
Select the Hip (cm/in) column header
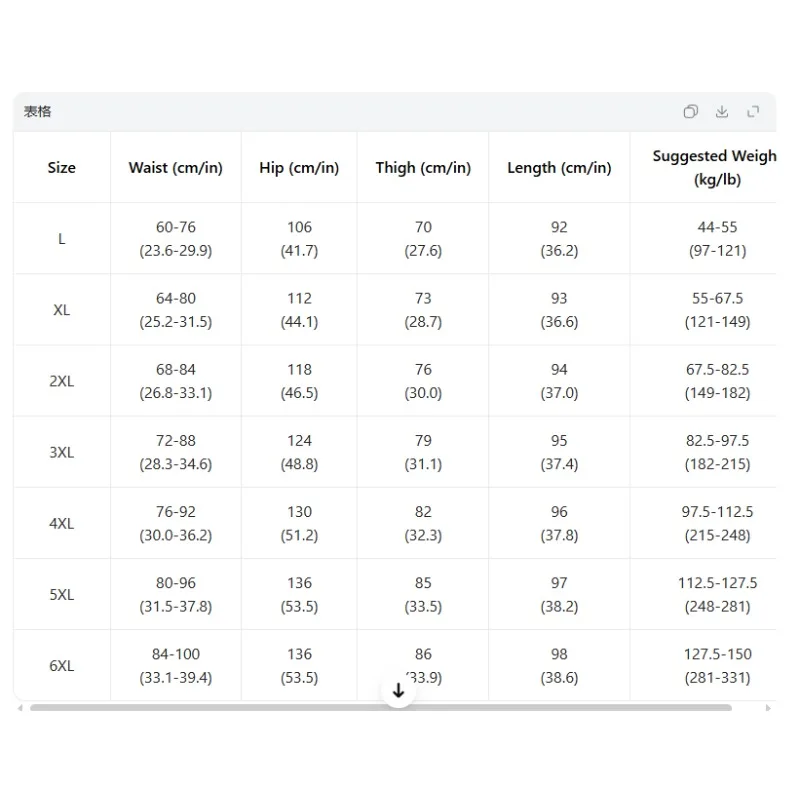(x=299, y=167)
